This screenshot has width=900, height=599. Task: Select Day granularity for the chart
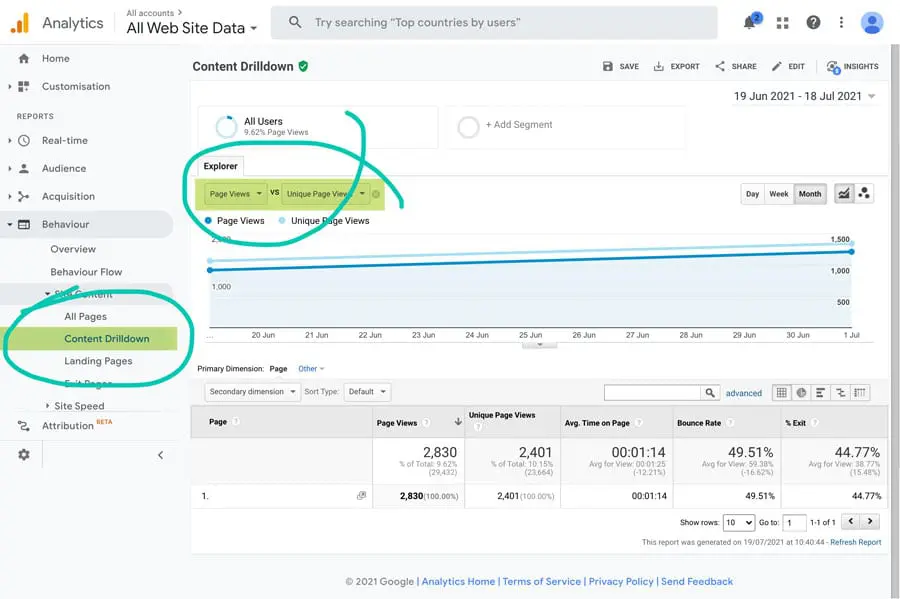point(752,194)
